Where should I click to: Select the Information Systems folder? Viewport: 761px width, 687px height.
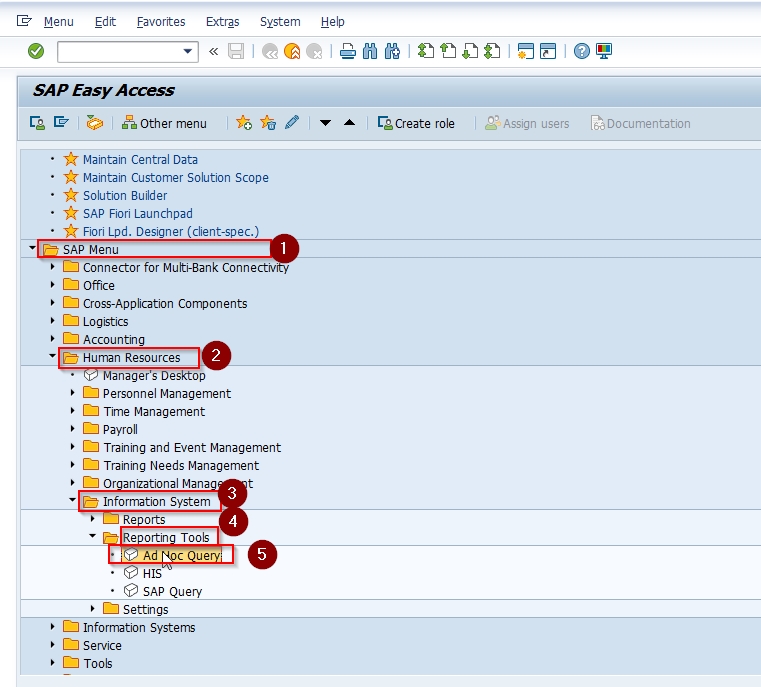point(139,627)
